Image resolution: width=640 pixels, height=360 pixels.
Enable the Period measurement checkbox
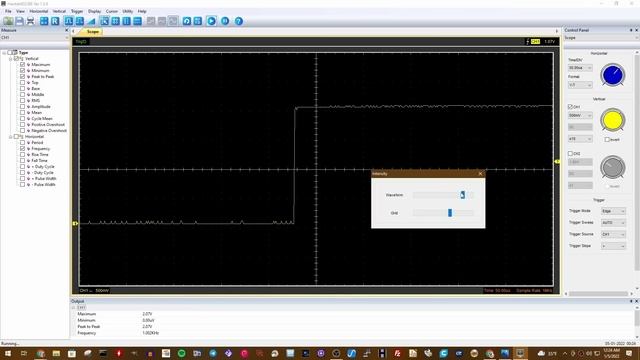22,142
